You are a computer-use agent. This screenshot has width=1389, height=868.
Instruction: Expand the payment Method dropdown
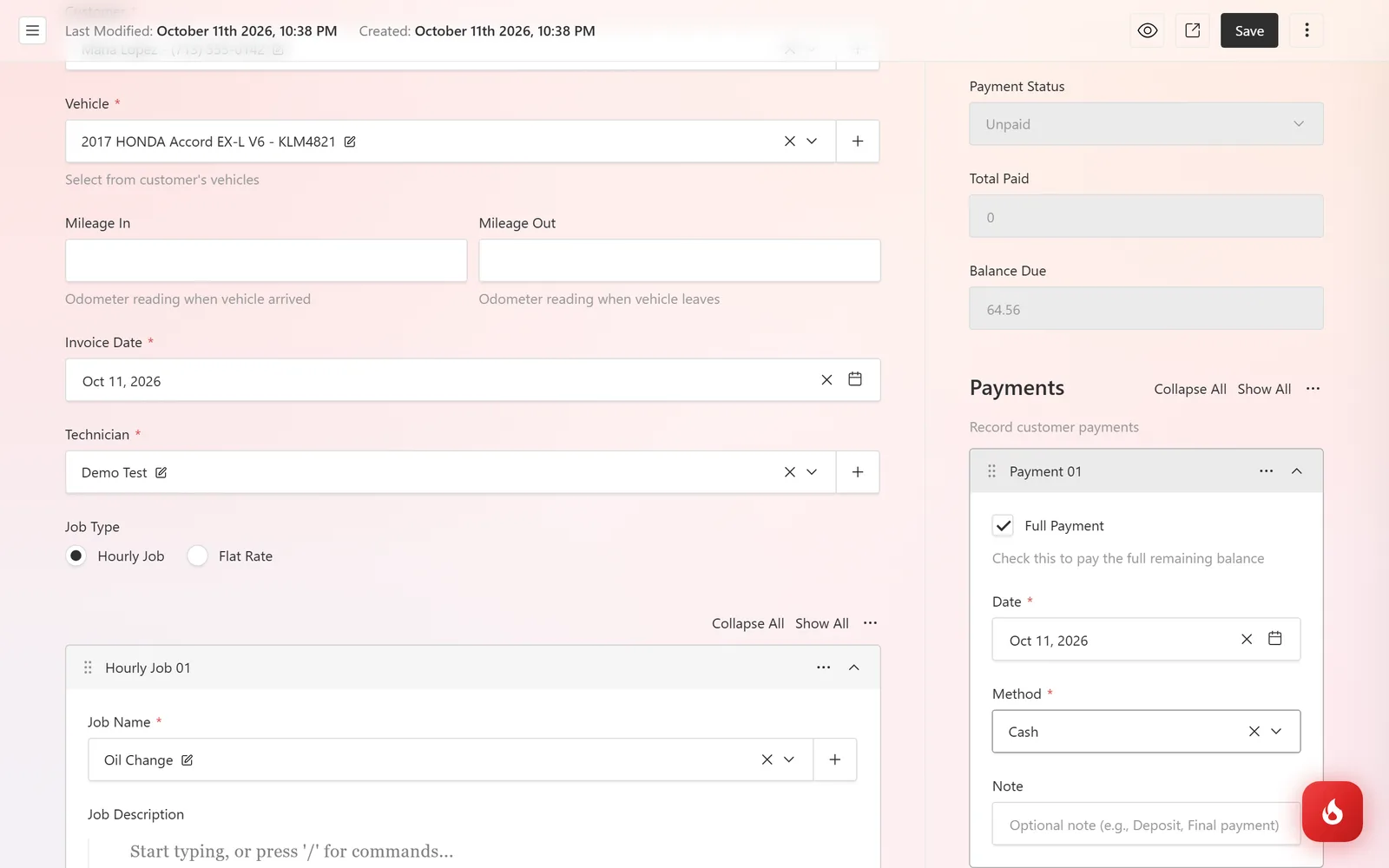click(x=1276, y=732)
